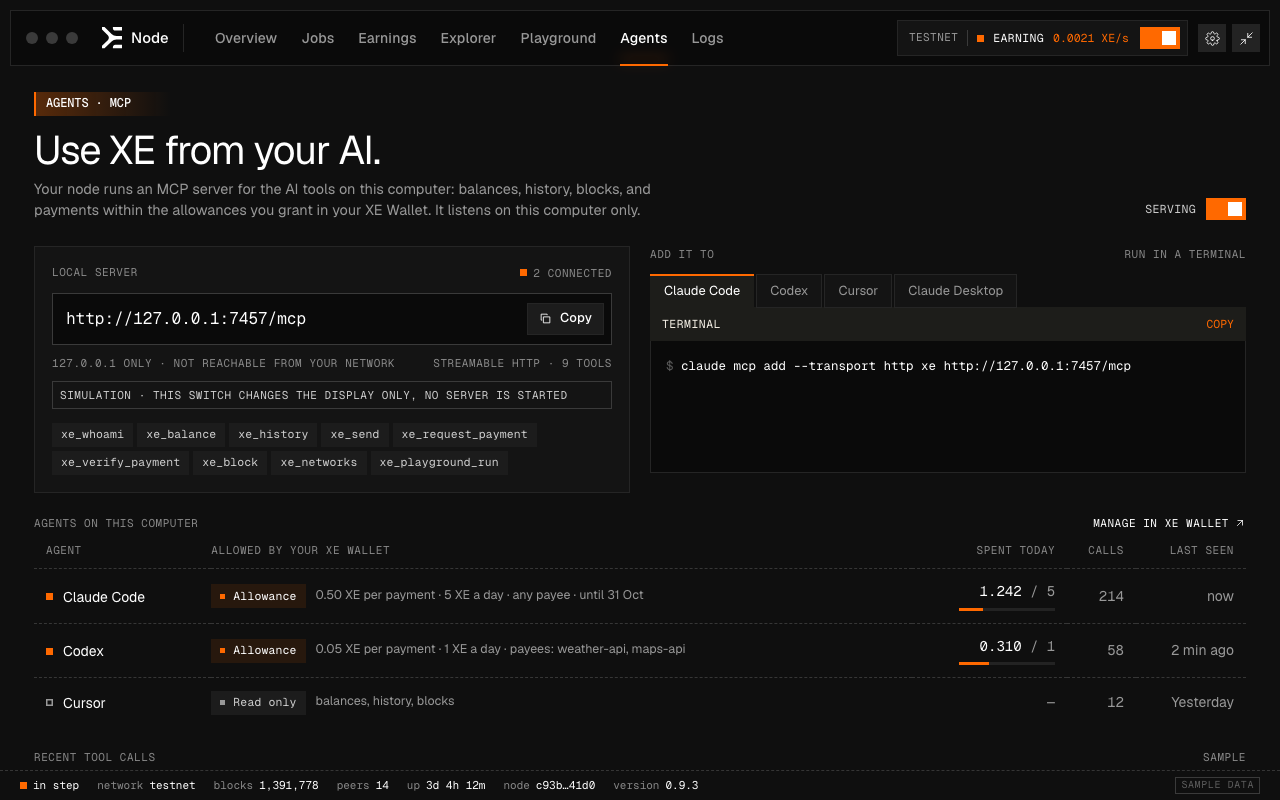Click the terminal claude mcp add command

906,366
